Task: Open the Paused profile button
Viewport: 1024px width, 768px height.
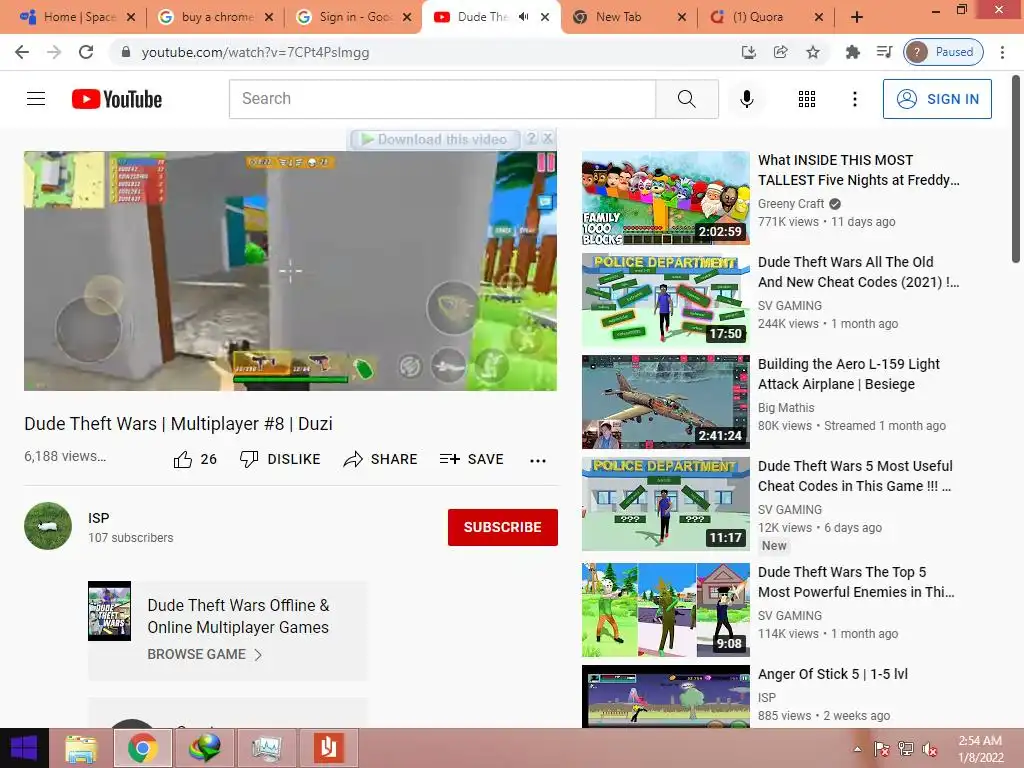Action: (x=943, y=52)
